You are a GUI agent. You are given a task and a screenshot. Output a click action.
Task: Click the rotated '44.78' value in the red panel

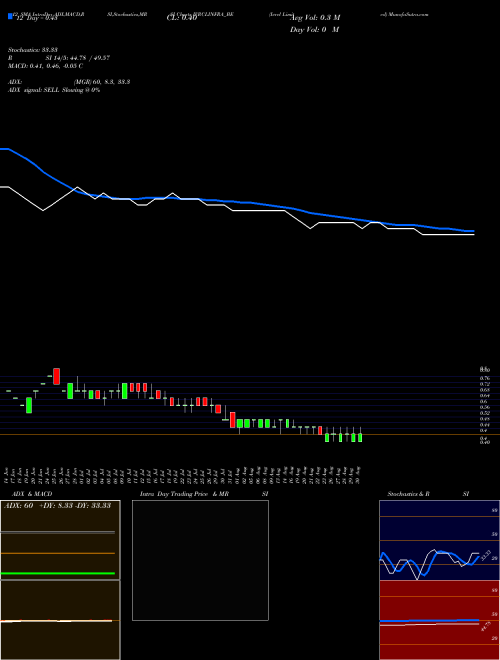point(485,626)
